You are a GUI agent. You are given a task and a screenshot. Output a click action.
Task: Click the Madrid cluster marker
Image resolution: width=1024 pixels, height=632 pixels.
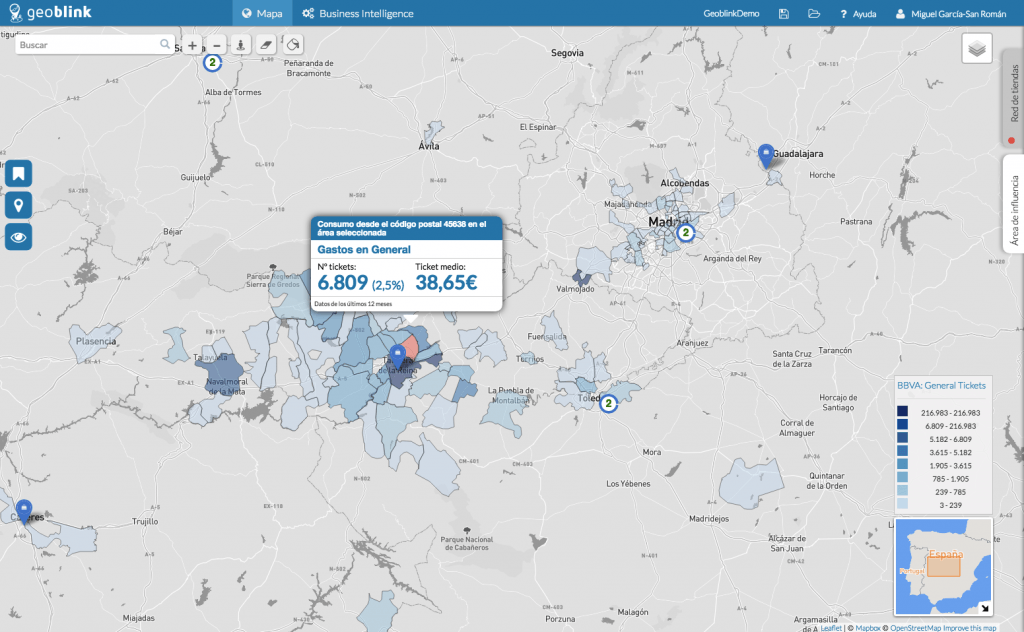(x=685, y=232)
